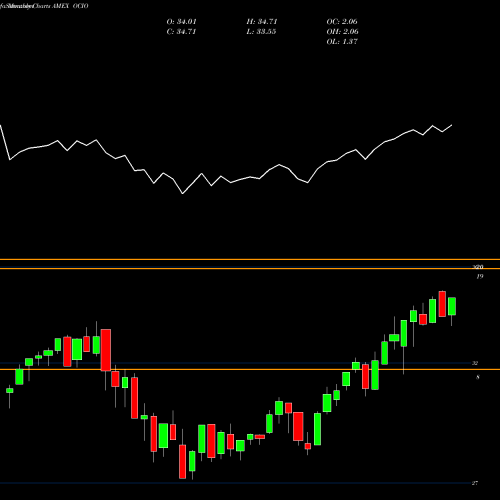Select the rightmost green candlestick
Image resolution: width=500 pixels, height=500 pixels.
coord(452,306)
